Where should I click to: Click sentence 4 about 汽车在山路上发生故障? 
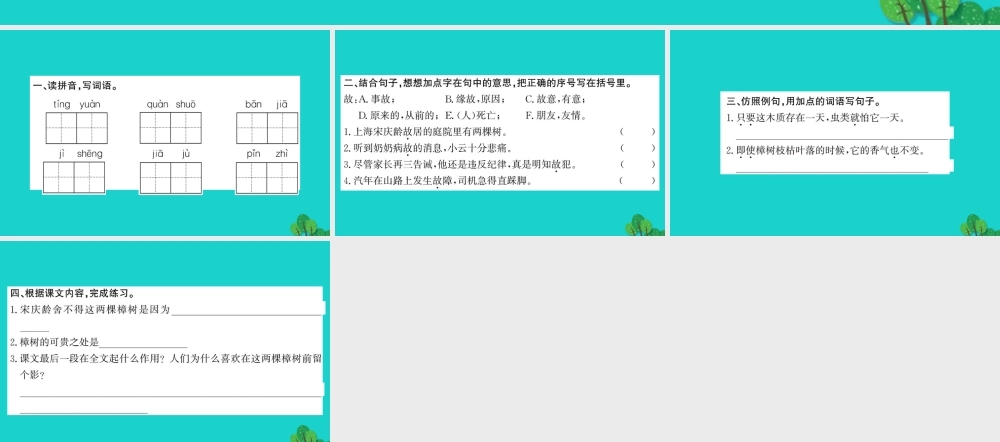click(x=438, y=180)
